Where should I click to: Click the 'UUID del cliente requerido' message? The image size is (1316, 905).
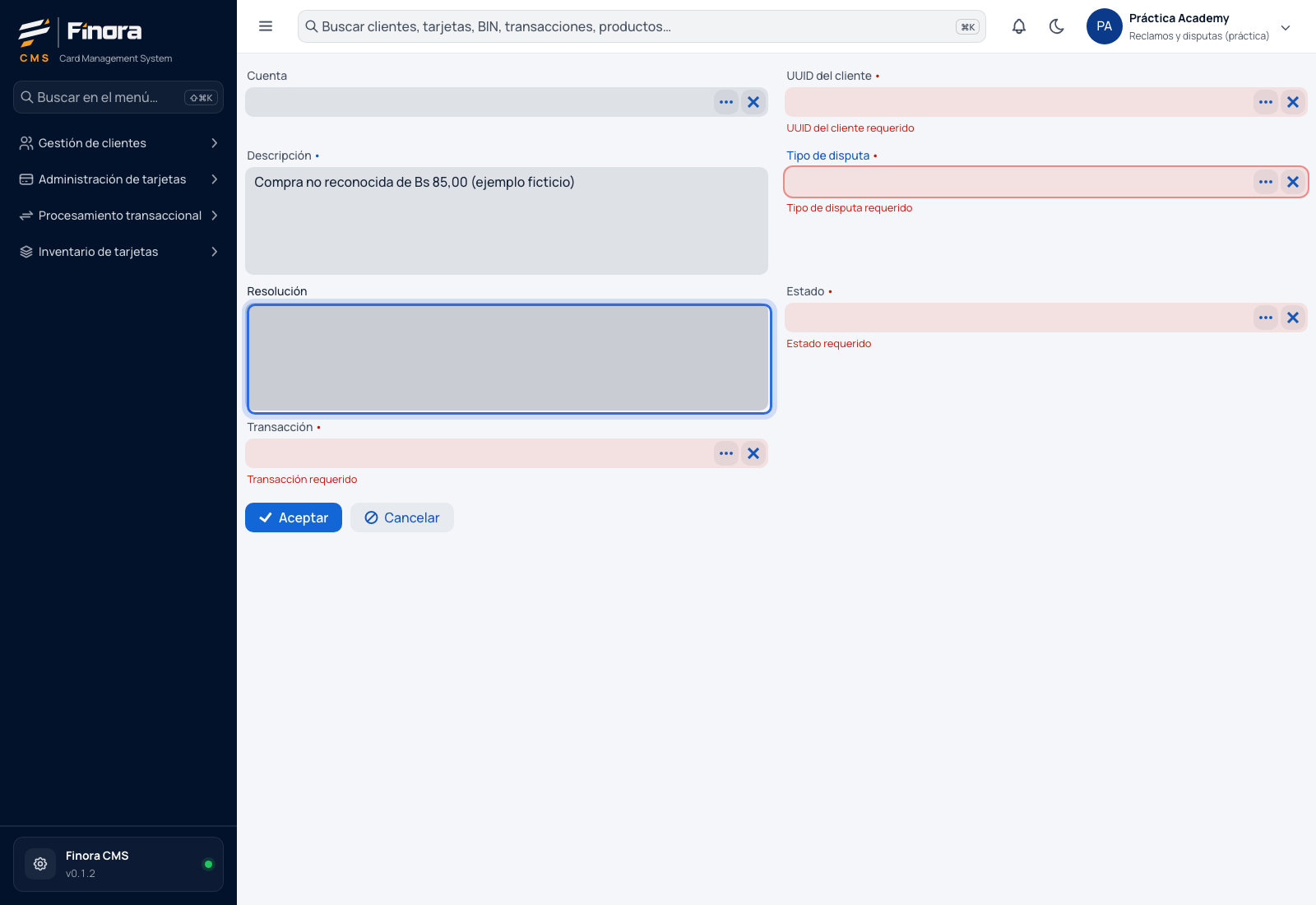(850, 128)
